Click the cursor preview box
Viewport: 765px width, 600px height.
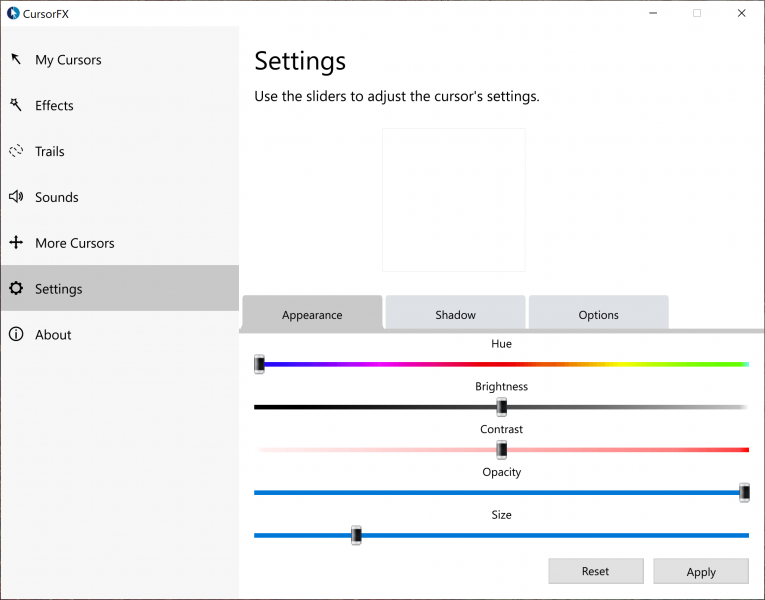coord(454,200)
